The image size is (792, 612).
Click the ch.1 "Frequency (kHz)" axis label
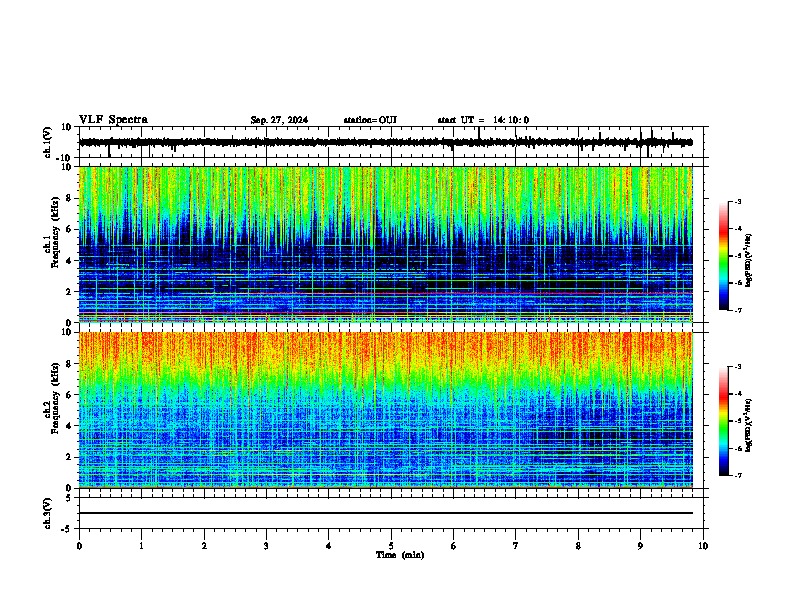click(56, 232)
